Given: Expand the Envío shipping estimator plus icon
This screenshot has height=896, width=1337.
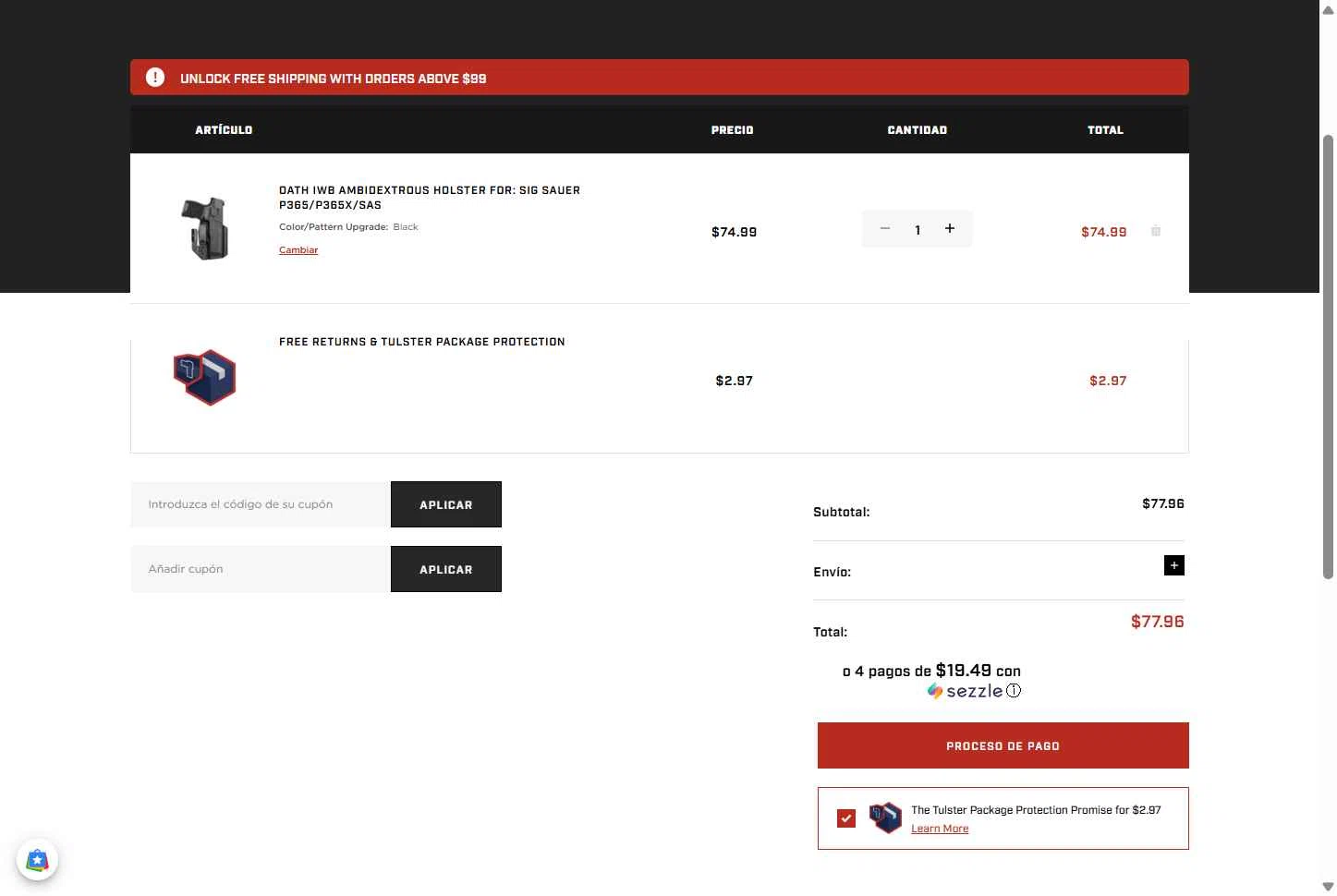Looking at the screenshot, I should [1174, 565].
